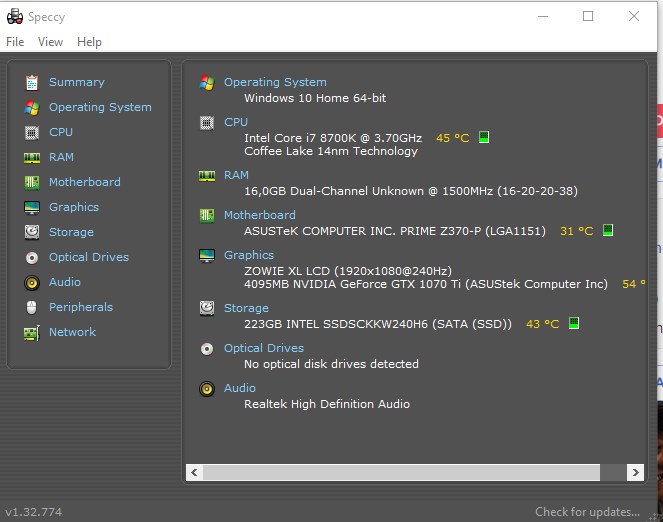Click the Peripherals mouse icon in sidebar
Image resolution: width=663 pixels, height=522 pixels.
coord(32,307)
